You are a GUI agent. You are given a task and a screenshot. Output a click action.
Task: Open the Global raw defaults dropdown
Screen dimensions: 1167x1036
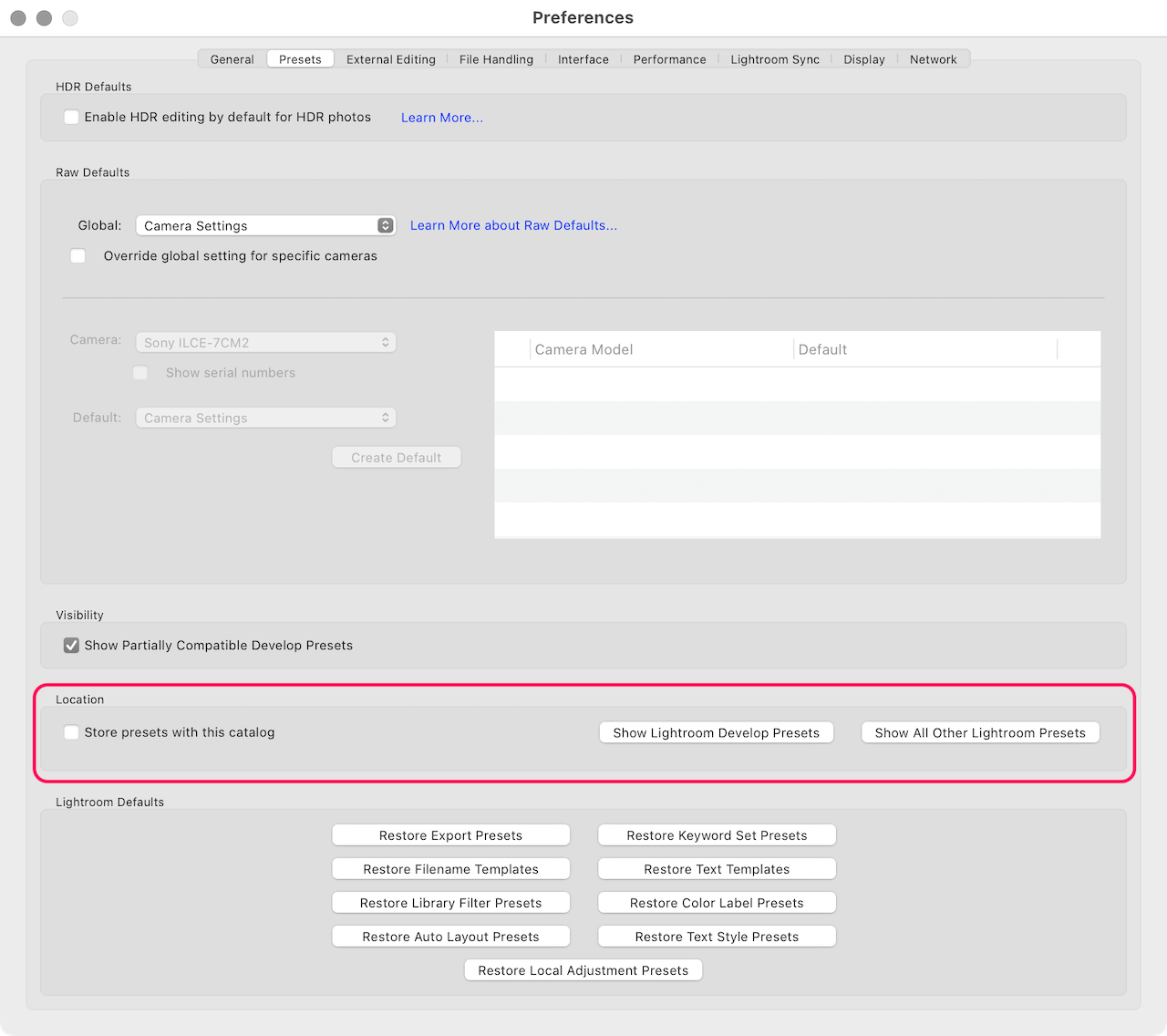pyautogui.click(x=265, y=225)
